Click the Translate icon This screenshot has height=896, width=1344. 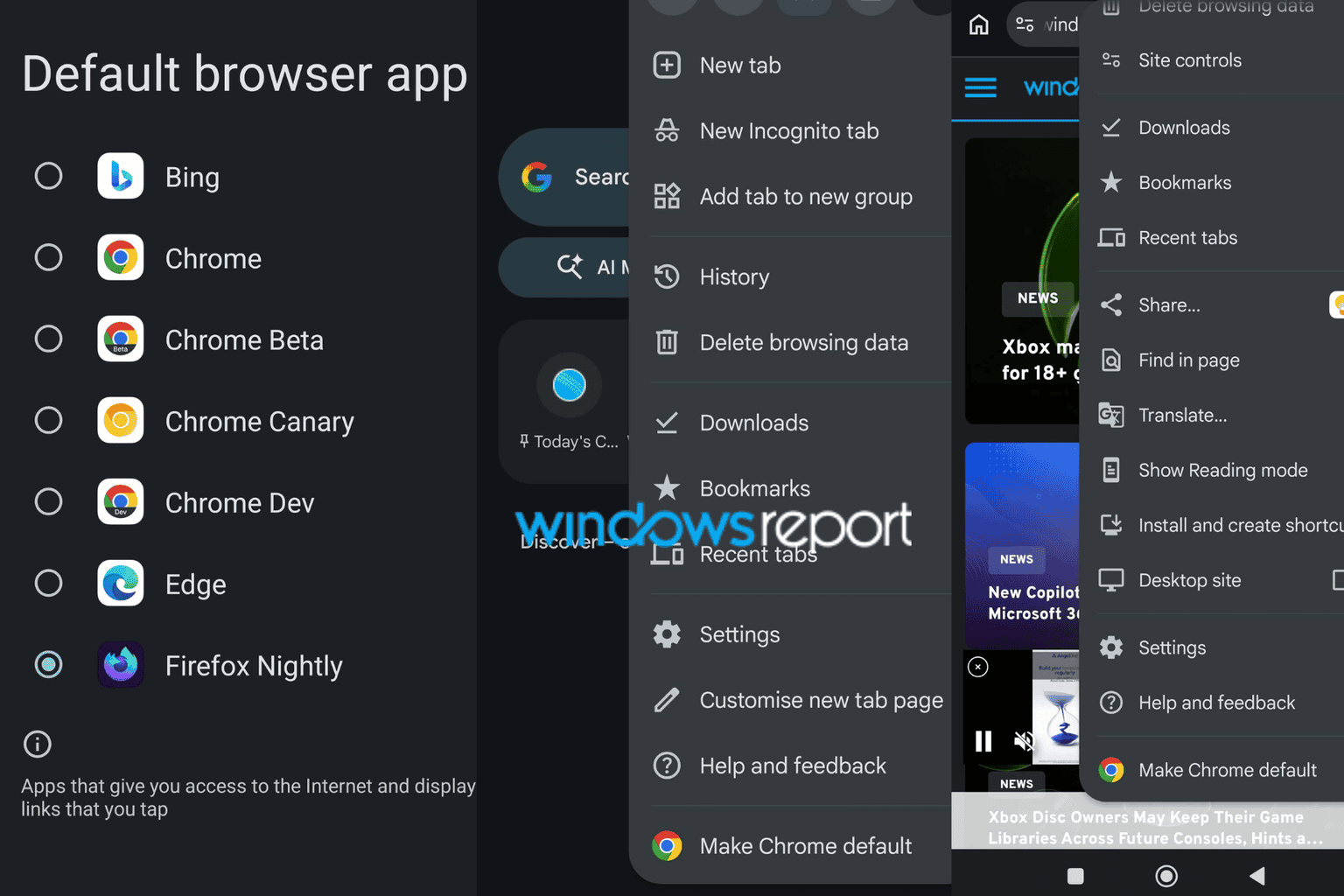pyautogui.click(x=1111, y=415)
